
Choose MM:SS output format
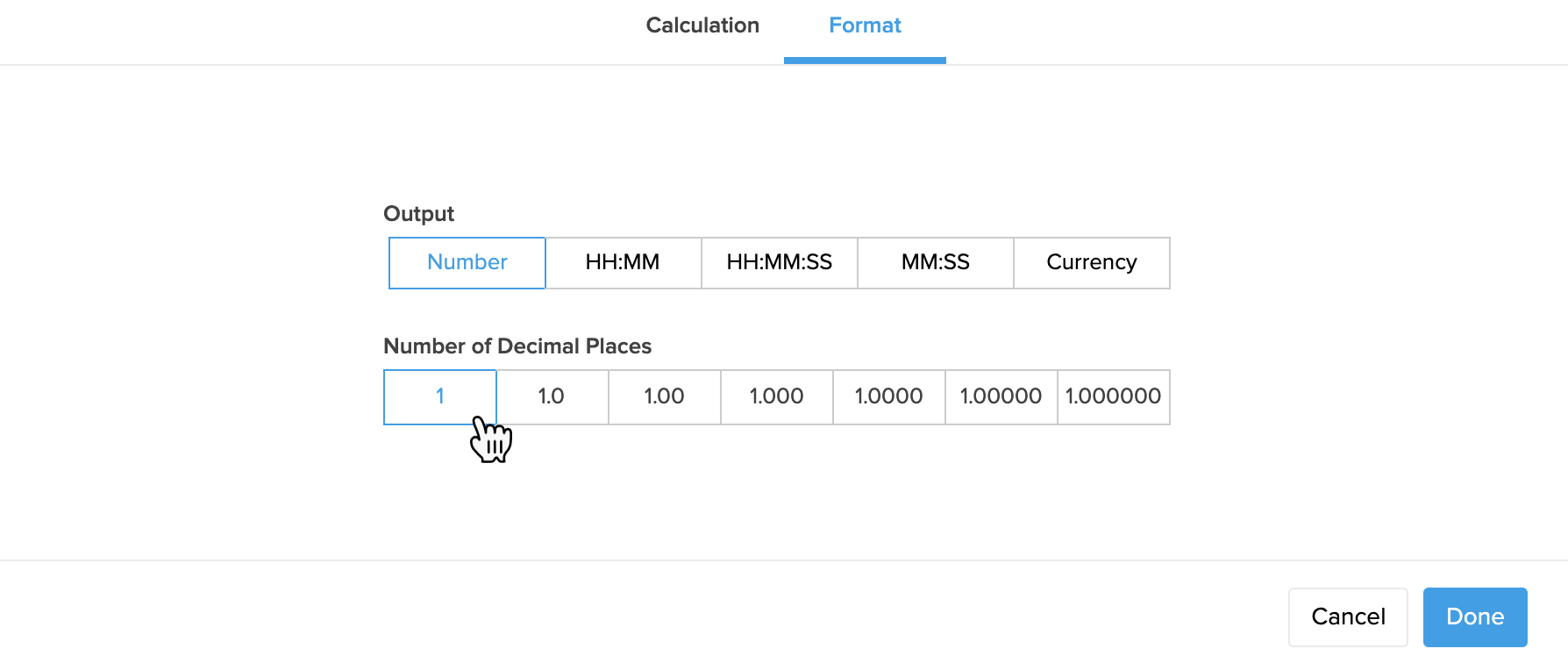[935, 262]
